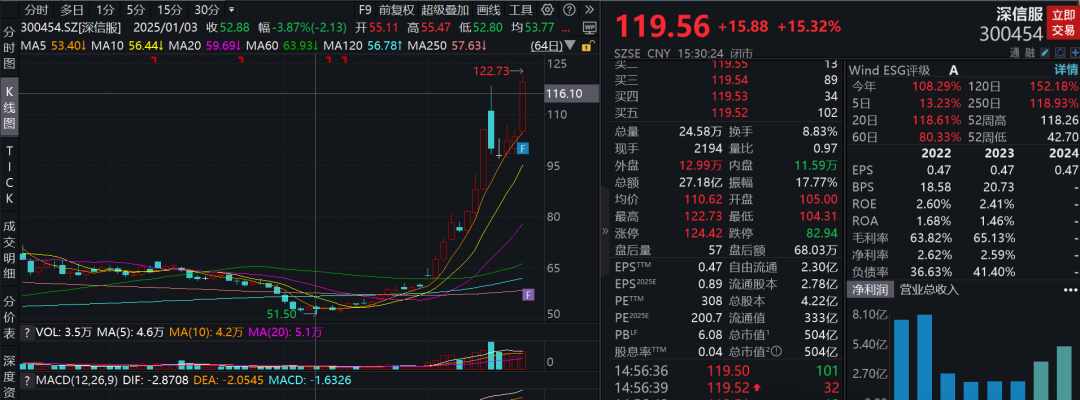Click the 换手 8.83% turnover value
1080x400 pixels.
(x=820, y=131)
